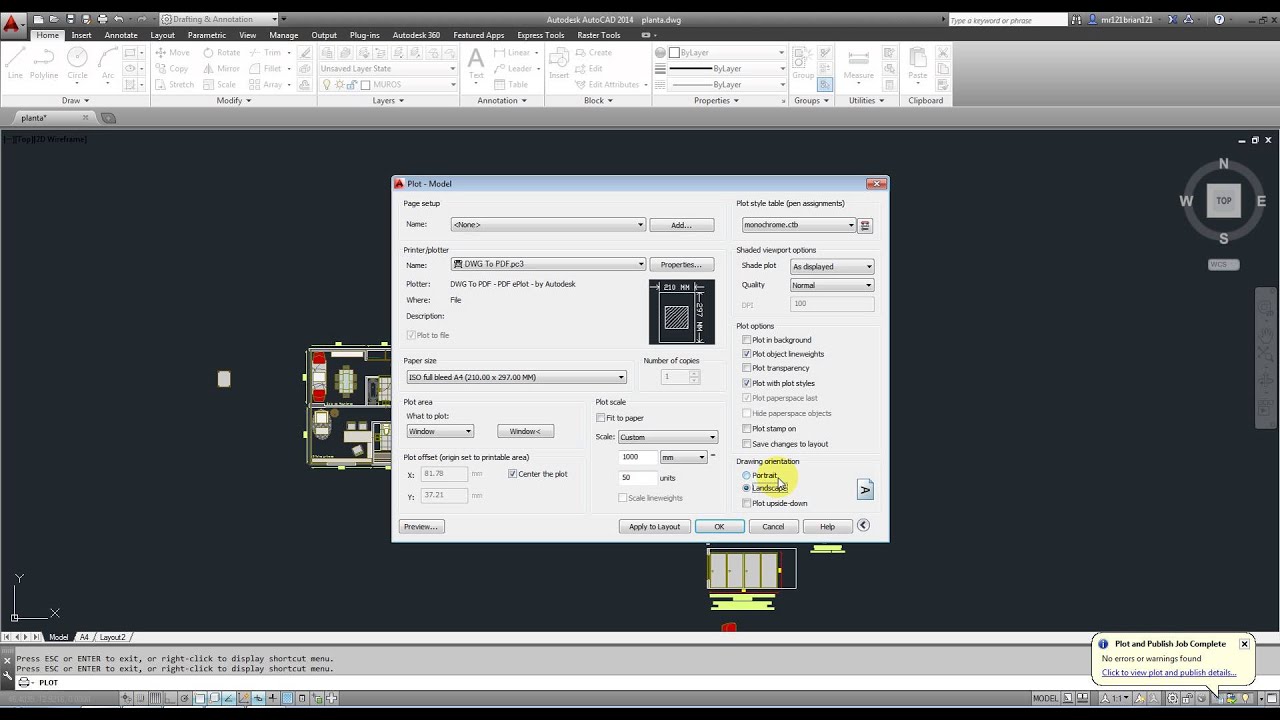Open the plot Scale dropdown

tap(668, 437)
